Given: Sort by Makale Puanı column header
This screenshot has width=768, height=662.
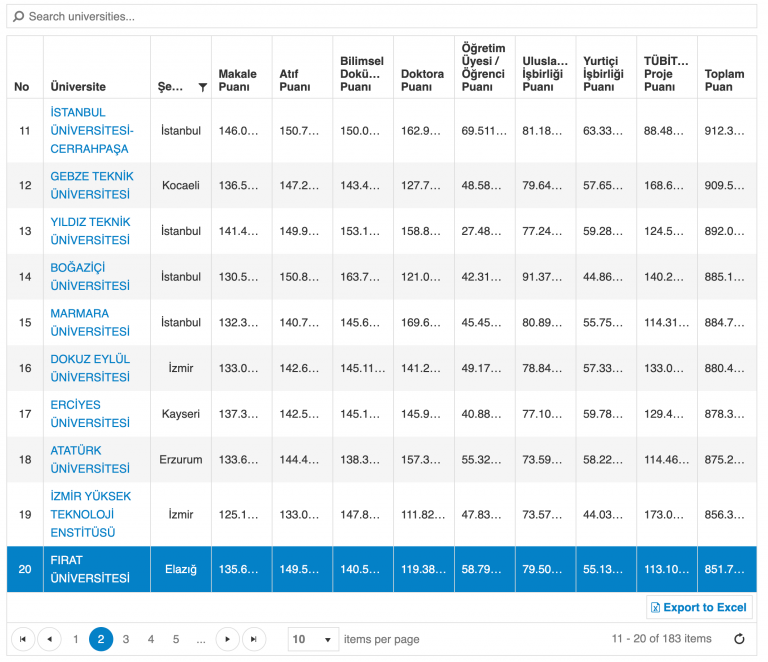Looking at the screenshot, I should 242,67.
